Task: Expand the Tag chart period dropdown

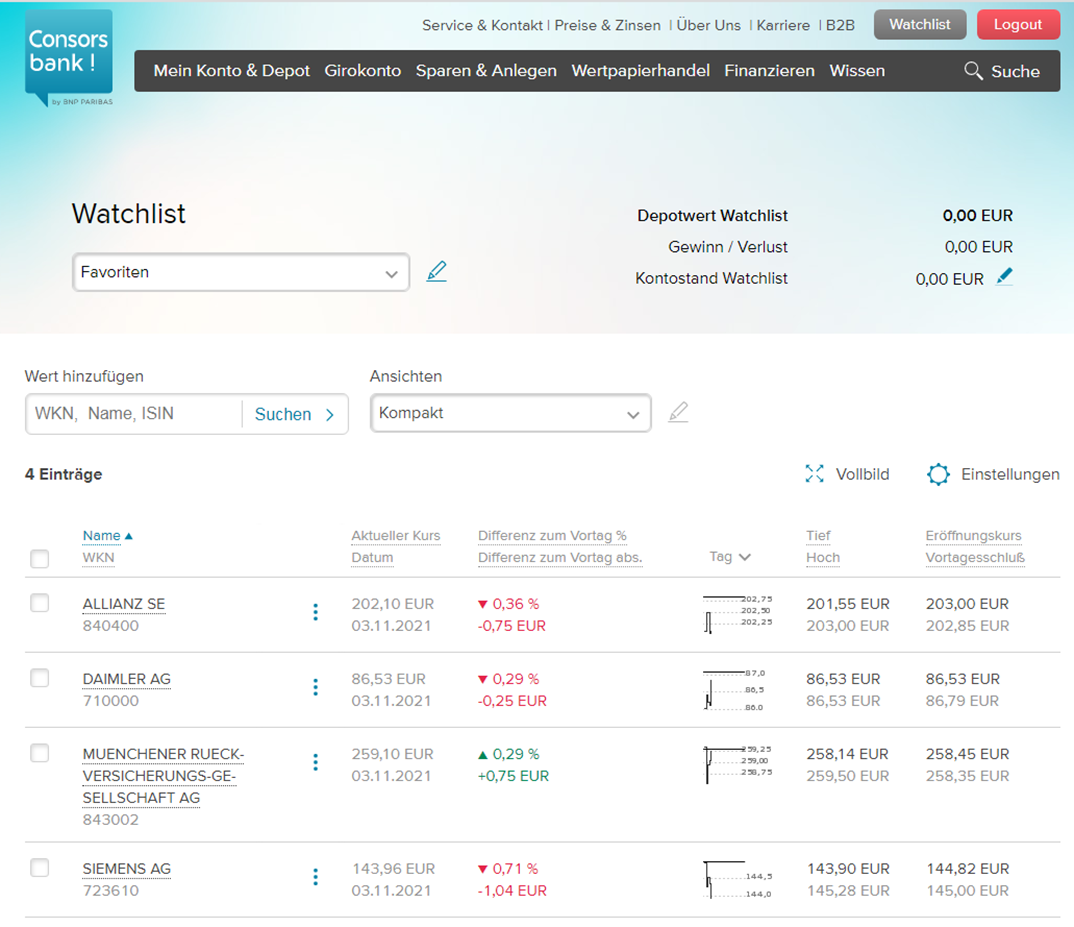Action: [730, 556]
